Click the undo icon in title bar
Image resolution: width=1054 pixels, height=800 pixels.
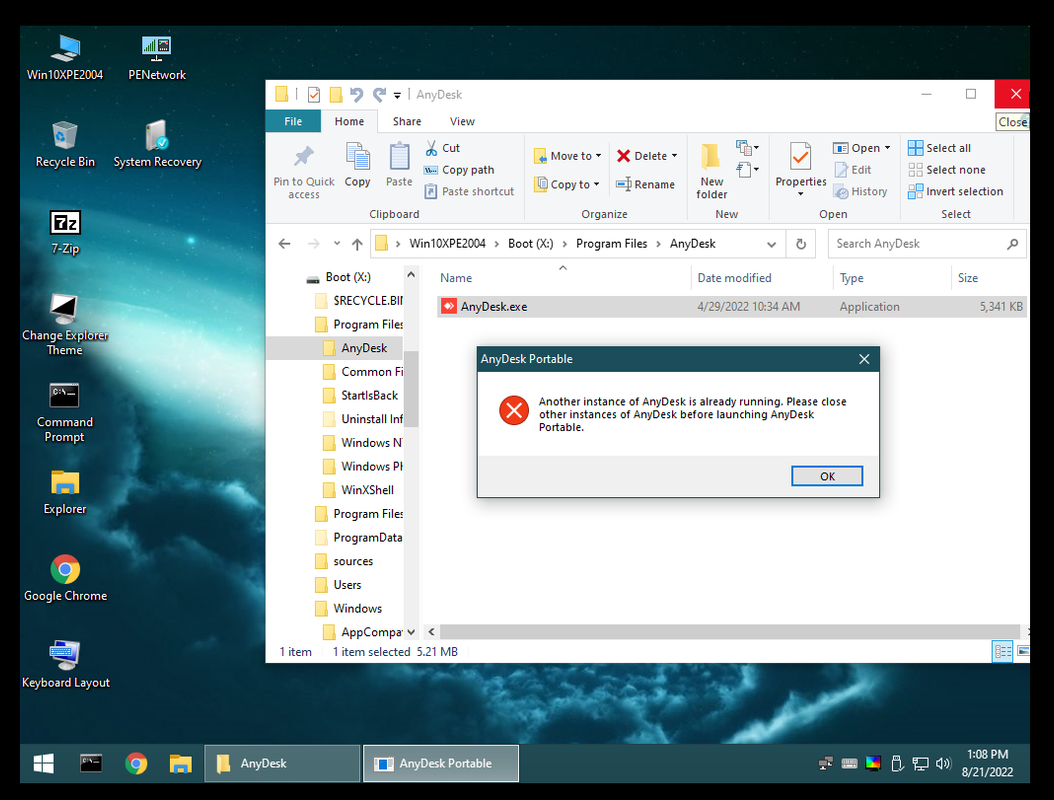[356, 95]
